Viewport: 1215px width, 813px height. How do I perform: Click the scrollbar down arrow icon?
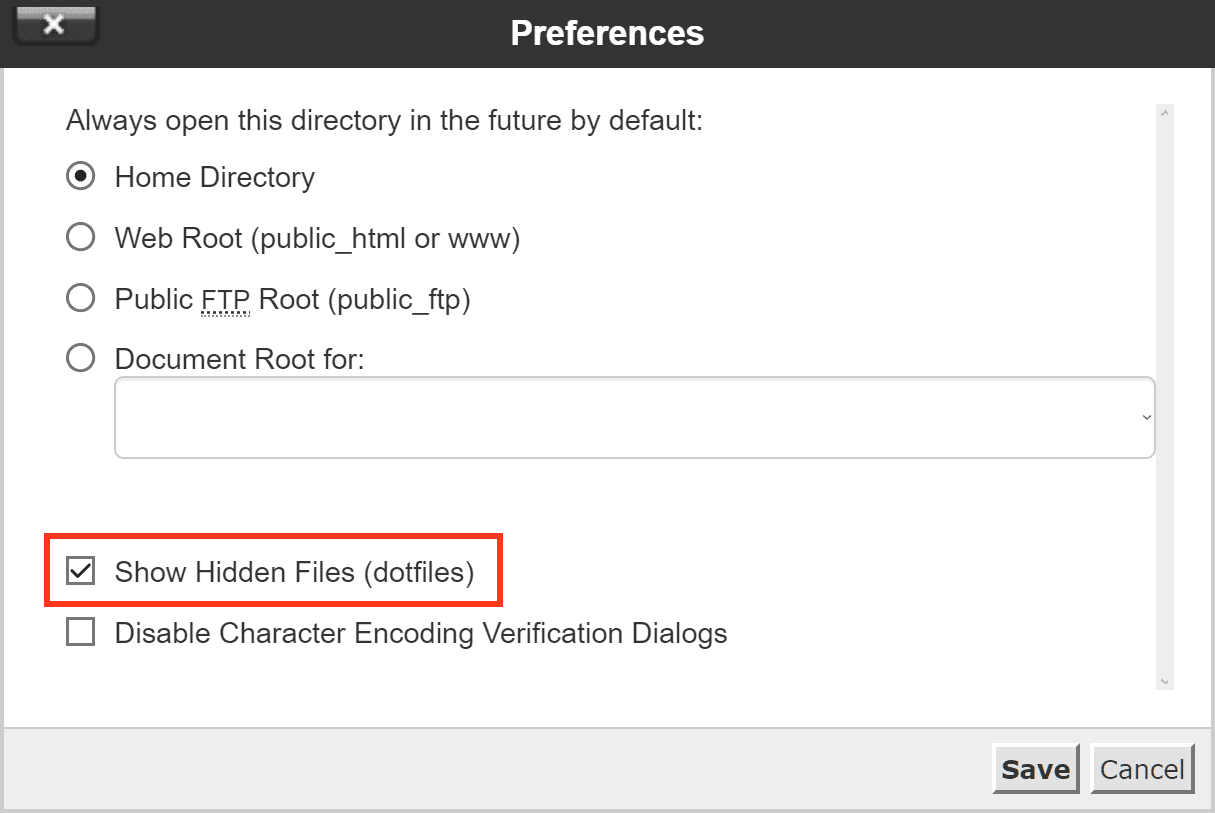[x=1165, y=681]
